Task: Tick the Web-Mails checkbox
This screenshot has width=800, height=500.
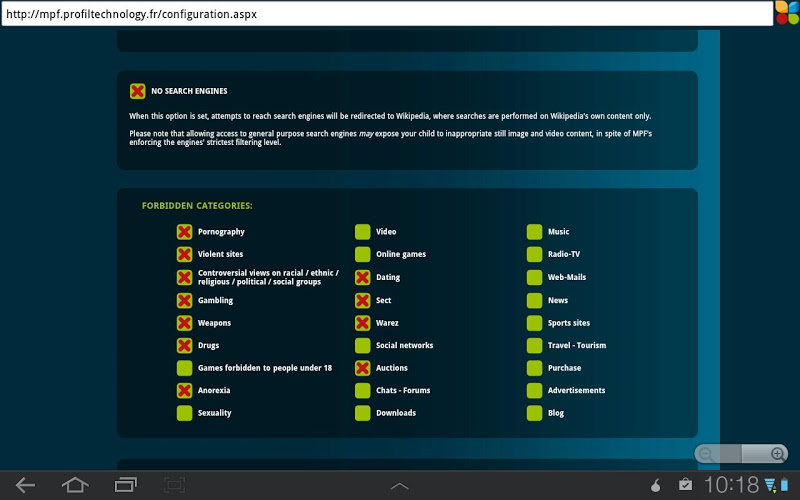Action: click(x=534, y=278)
